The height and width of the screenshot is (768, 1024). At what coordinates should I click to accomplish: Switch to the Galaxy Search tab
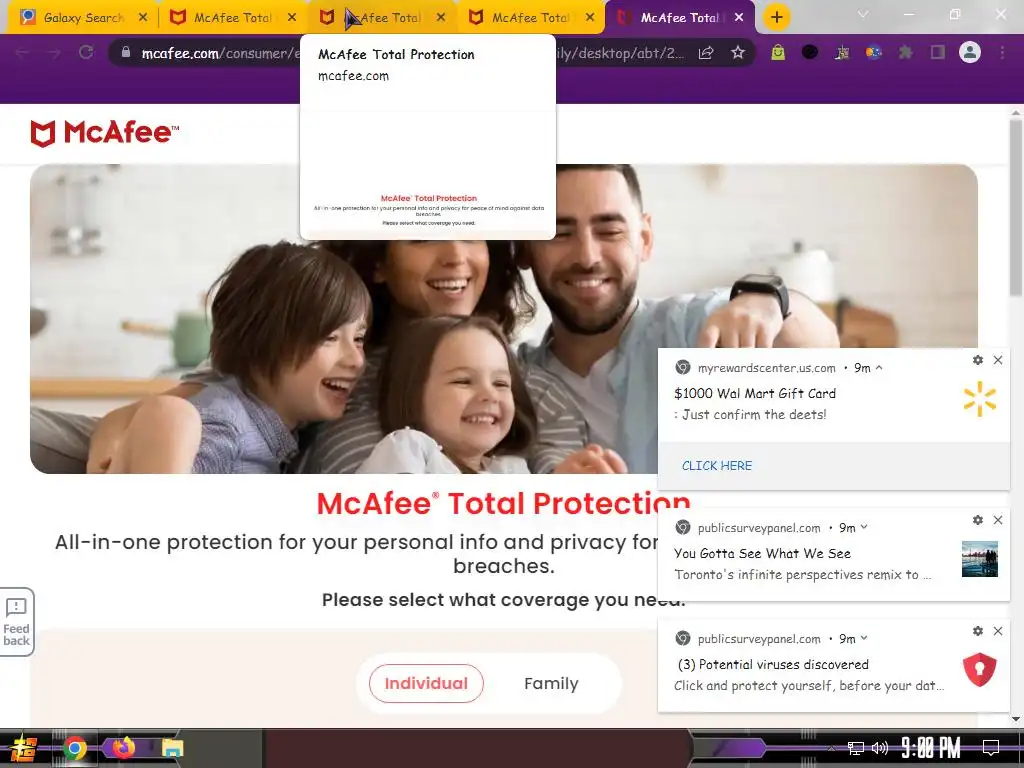click(84, 18)
